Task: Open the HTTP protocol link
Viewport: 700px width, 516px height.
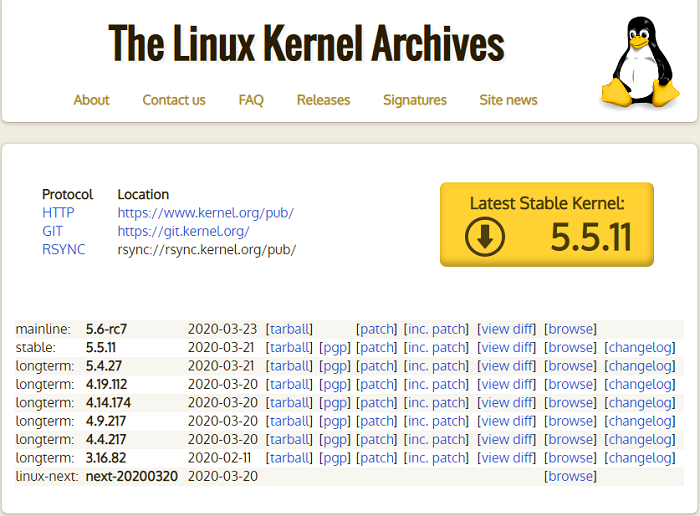Action: (58, 212)
